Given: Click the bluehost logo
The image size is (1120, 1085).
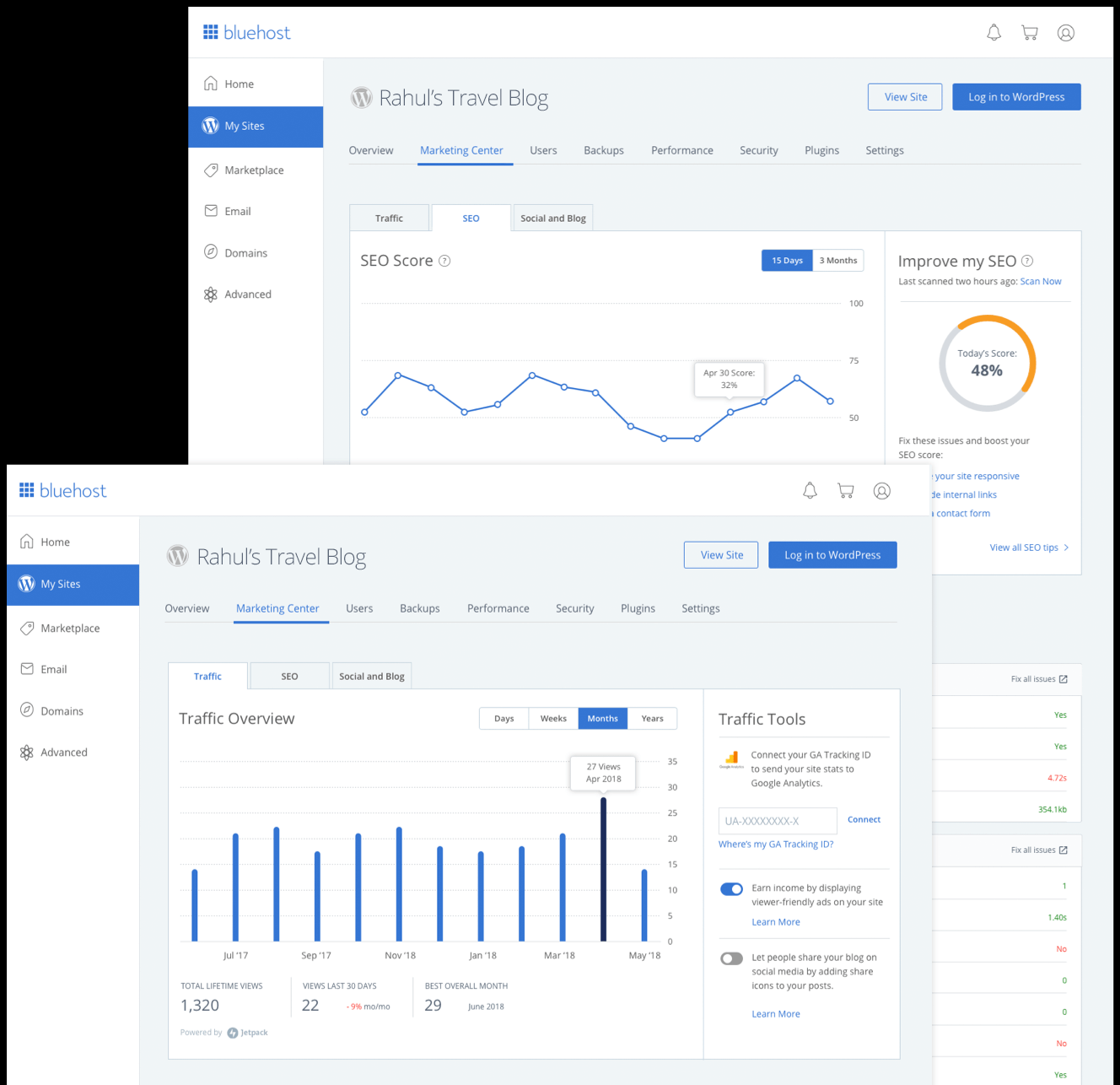Looking at the screenshot, I should [x=62, y=489].
